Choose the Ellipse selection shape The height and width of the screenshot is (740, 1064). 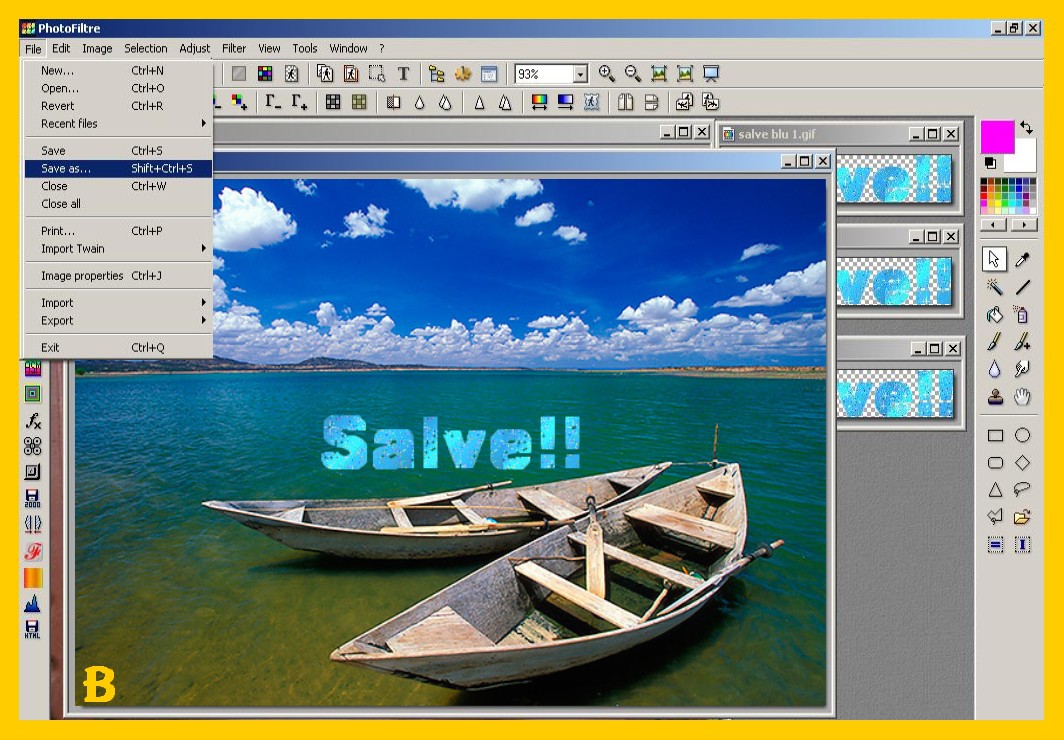(1022, 436)
